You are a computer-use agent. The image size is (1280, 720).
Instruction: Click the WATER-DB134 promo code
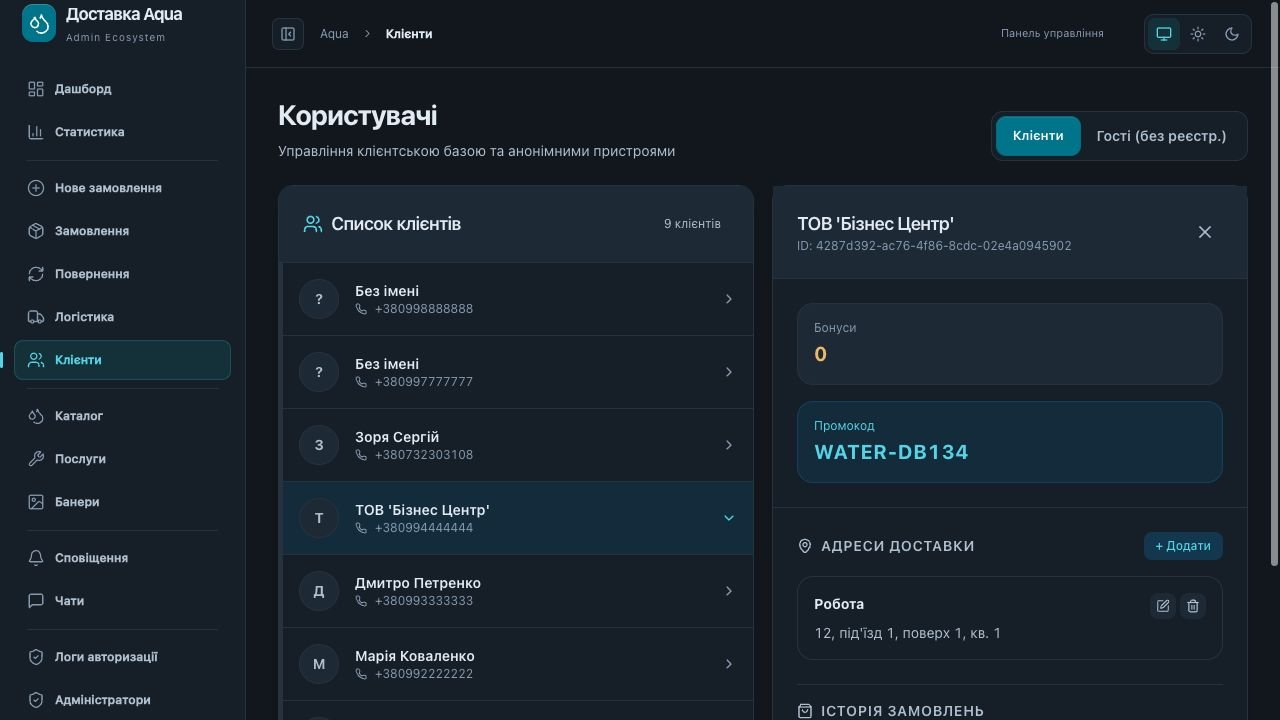(x=891, y=452)
